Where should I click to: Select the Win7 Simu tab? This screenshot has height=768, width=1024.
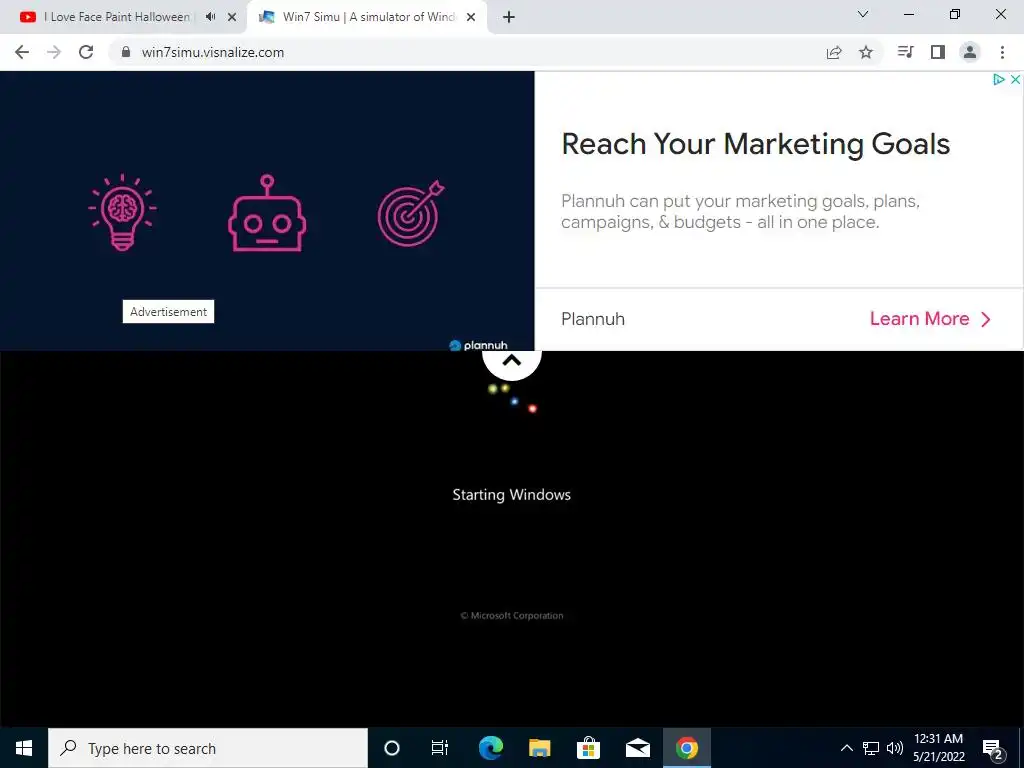coord(368,17)
